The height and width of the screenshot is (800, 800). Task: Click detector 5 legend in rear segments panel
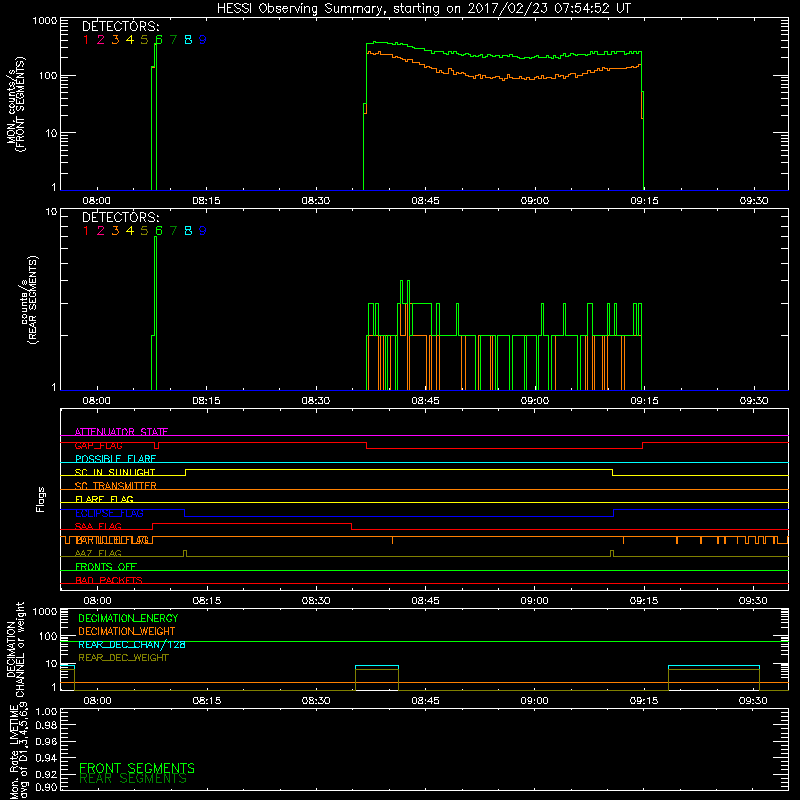click(x=144, y=231)
